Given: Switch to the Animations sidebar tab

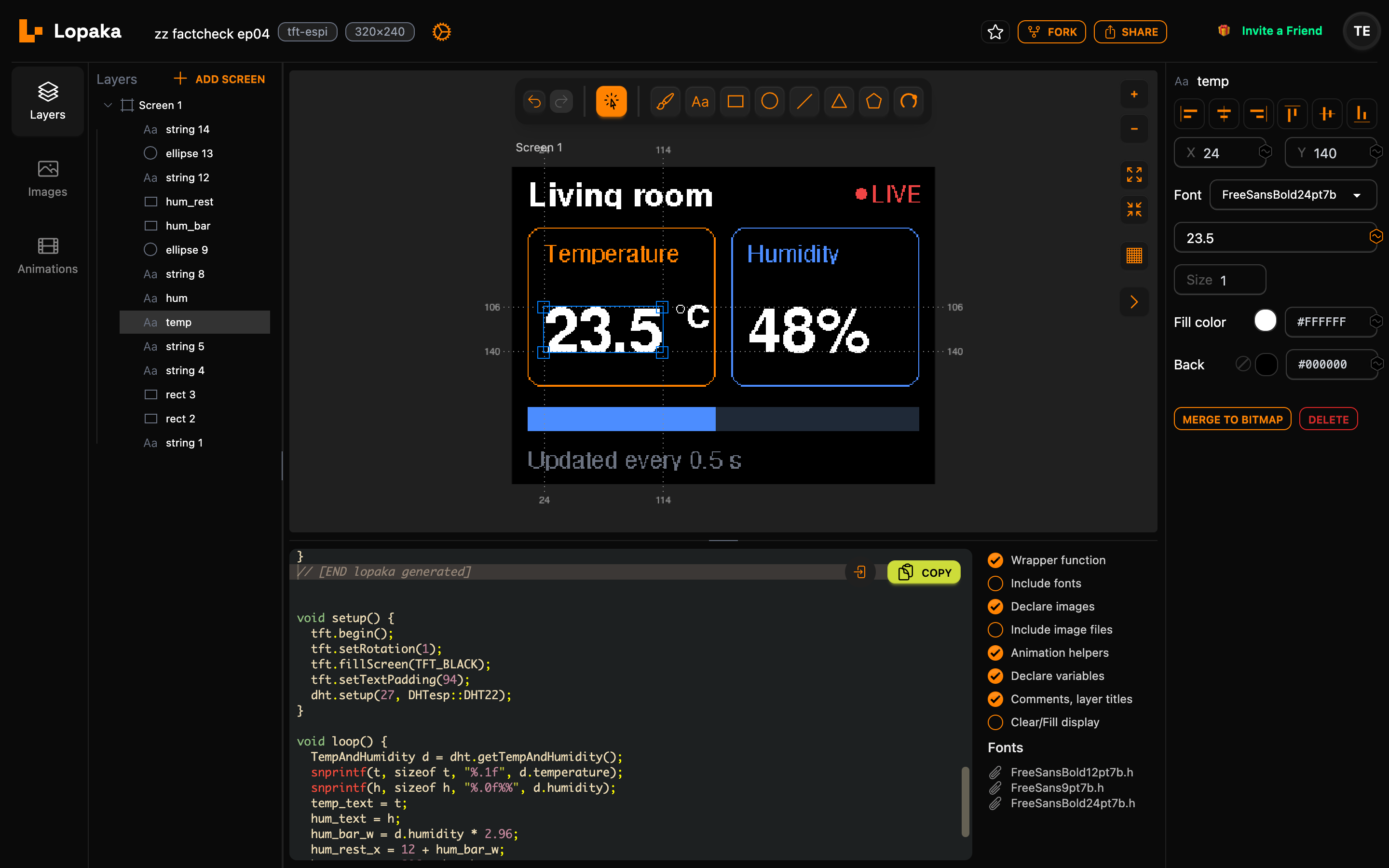Looking at the screenshot, I should tap(48, 256).
